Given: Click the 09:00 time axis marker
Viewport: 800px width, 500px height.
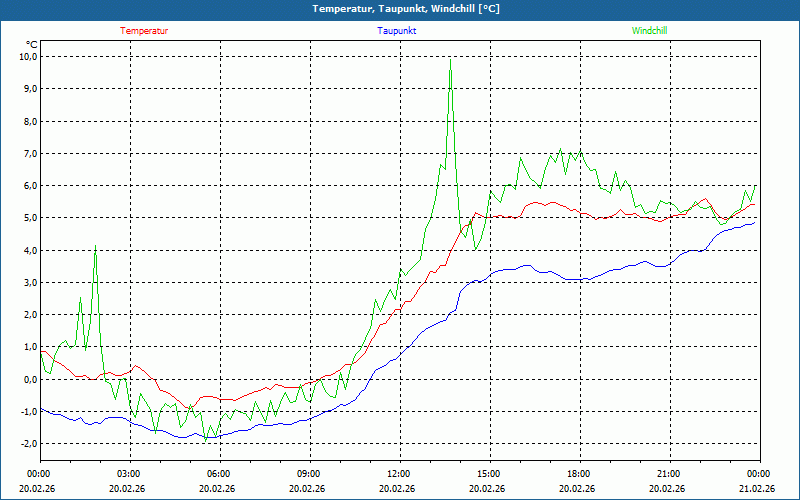Looking at the screenshot, I should pyautogui.click(x=308, y=474).
